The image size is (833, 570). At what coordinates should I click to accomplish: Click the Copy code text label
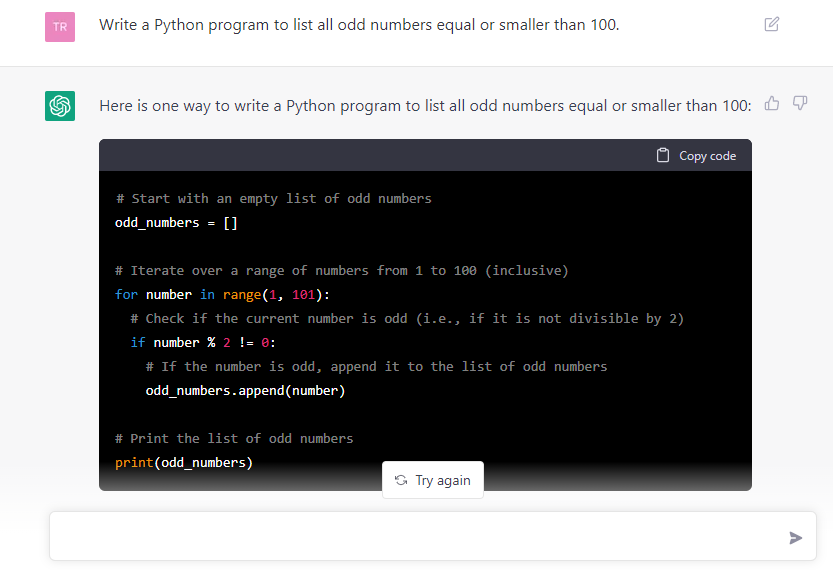(x=707, y=155)
